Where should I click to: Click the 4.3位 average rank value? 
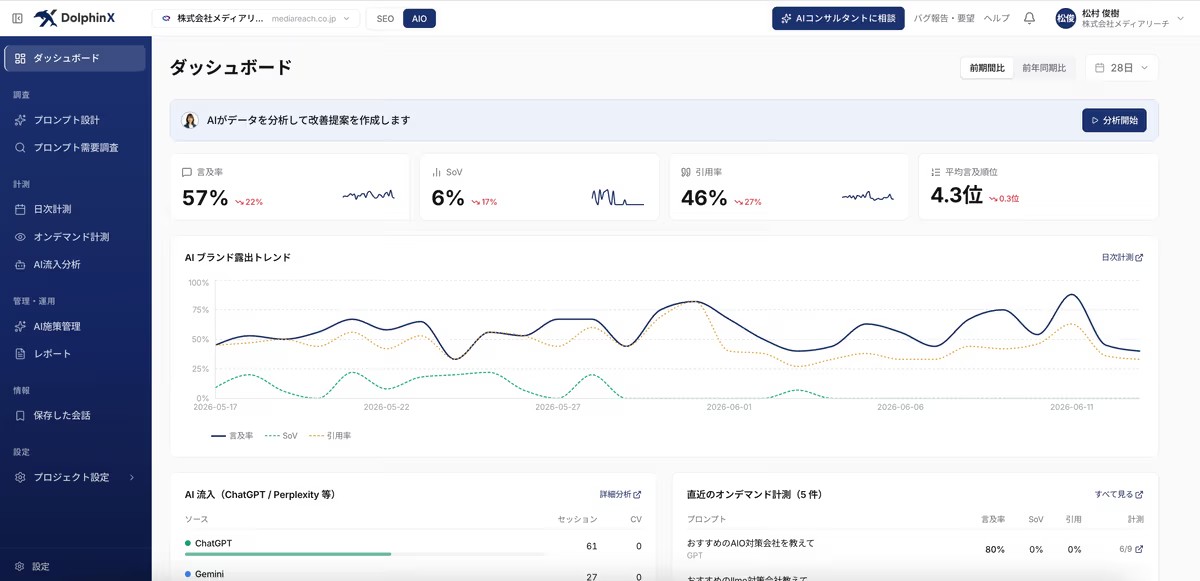[x=957, y=196]
